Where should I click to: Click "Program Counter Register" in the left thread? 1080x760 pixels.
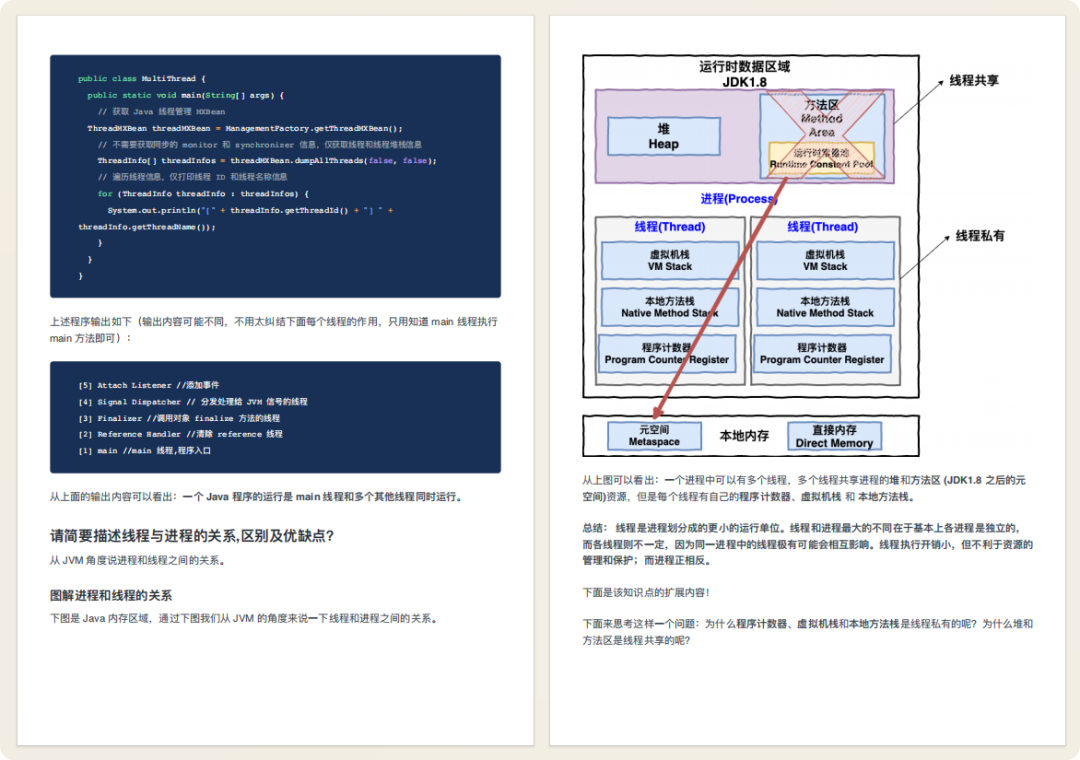pyautogui.click(x=667, y=354)
